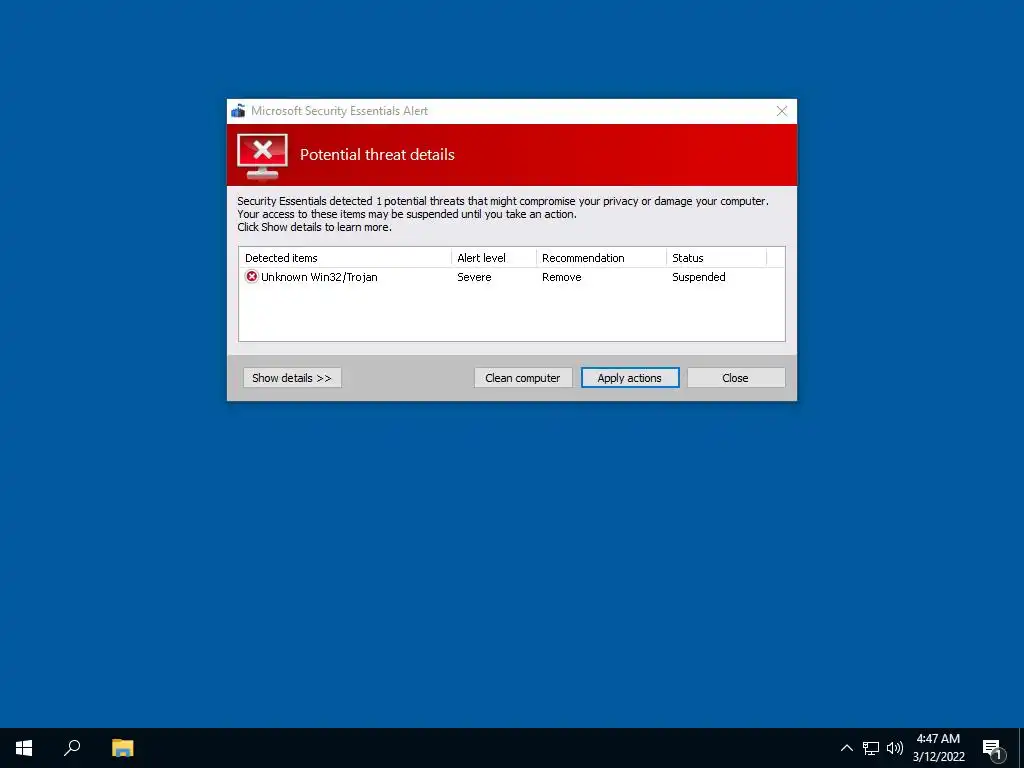Click the Security Essentials title bar icon

tap(238, 110)
